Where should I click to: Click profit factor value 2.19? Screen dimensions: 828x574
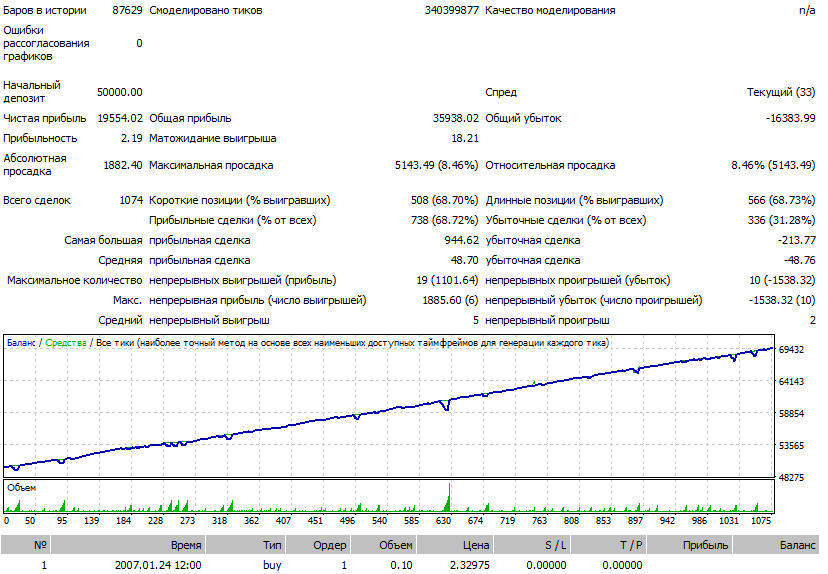pyautogui.click(x=131, y=138)
